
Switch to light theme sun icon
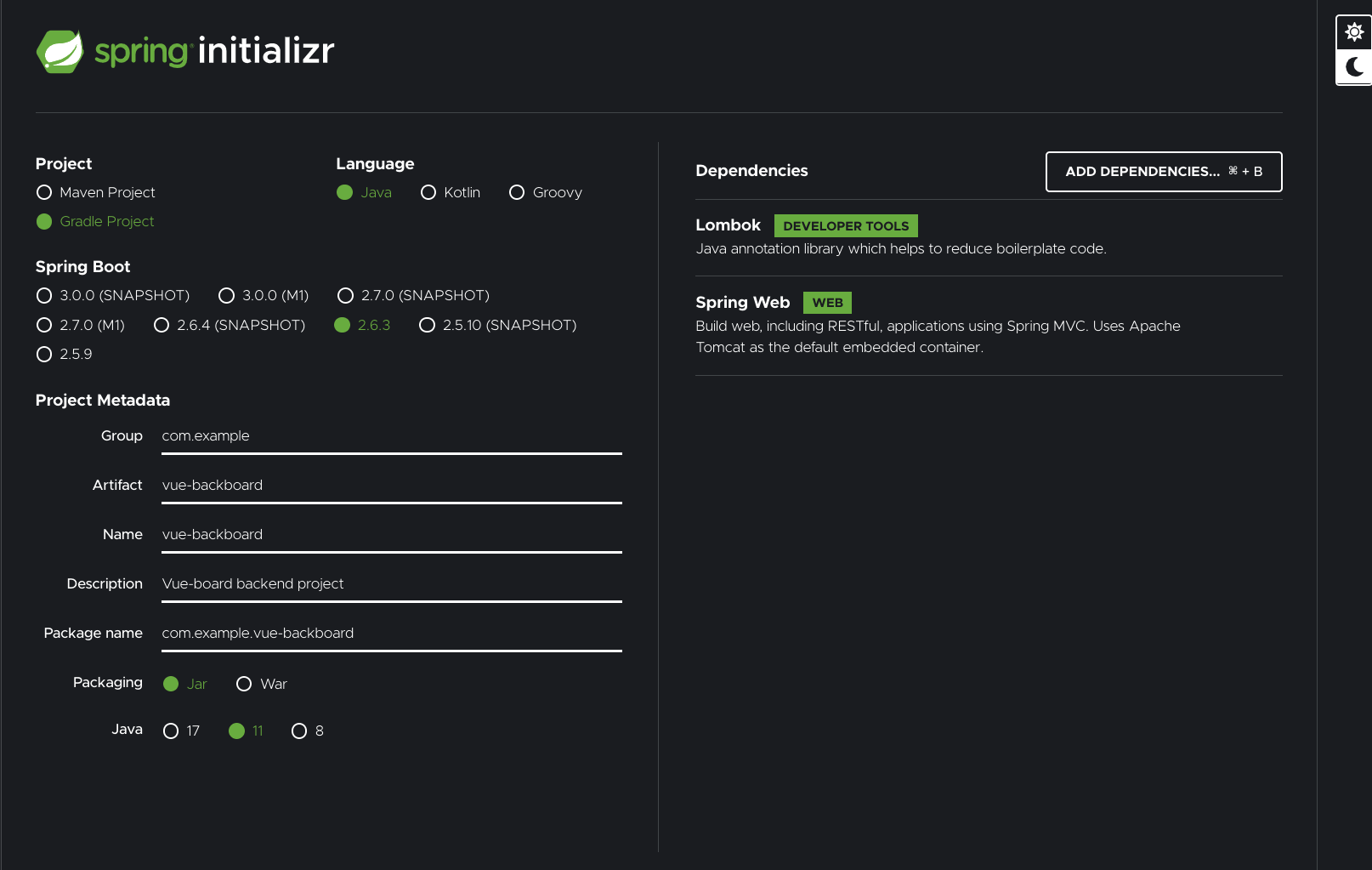click(x=1354, y=32)
